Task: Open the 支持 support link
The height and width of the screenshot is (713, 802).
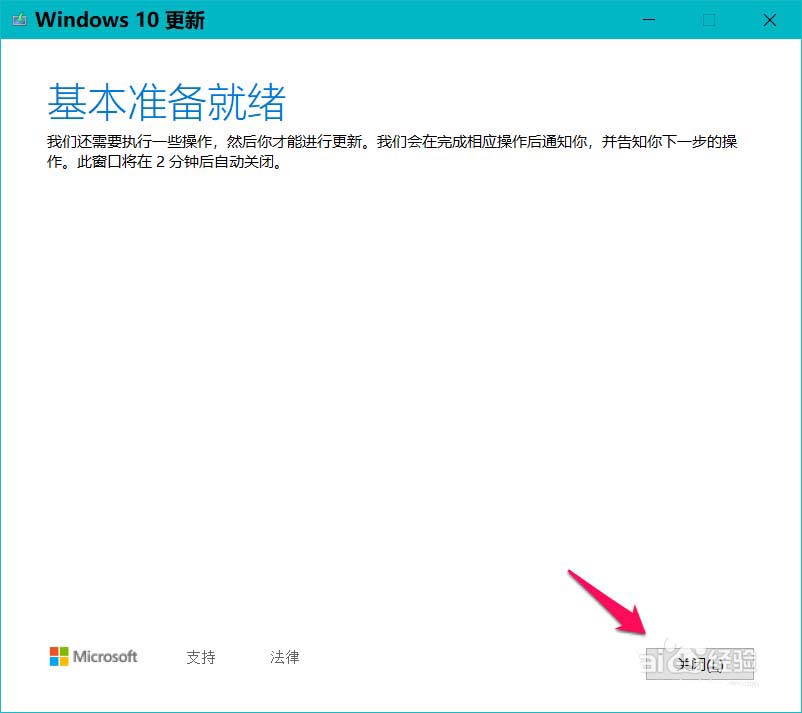Action: tap(201, 657)
